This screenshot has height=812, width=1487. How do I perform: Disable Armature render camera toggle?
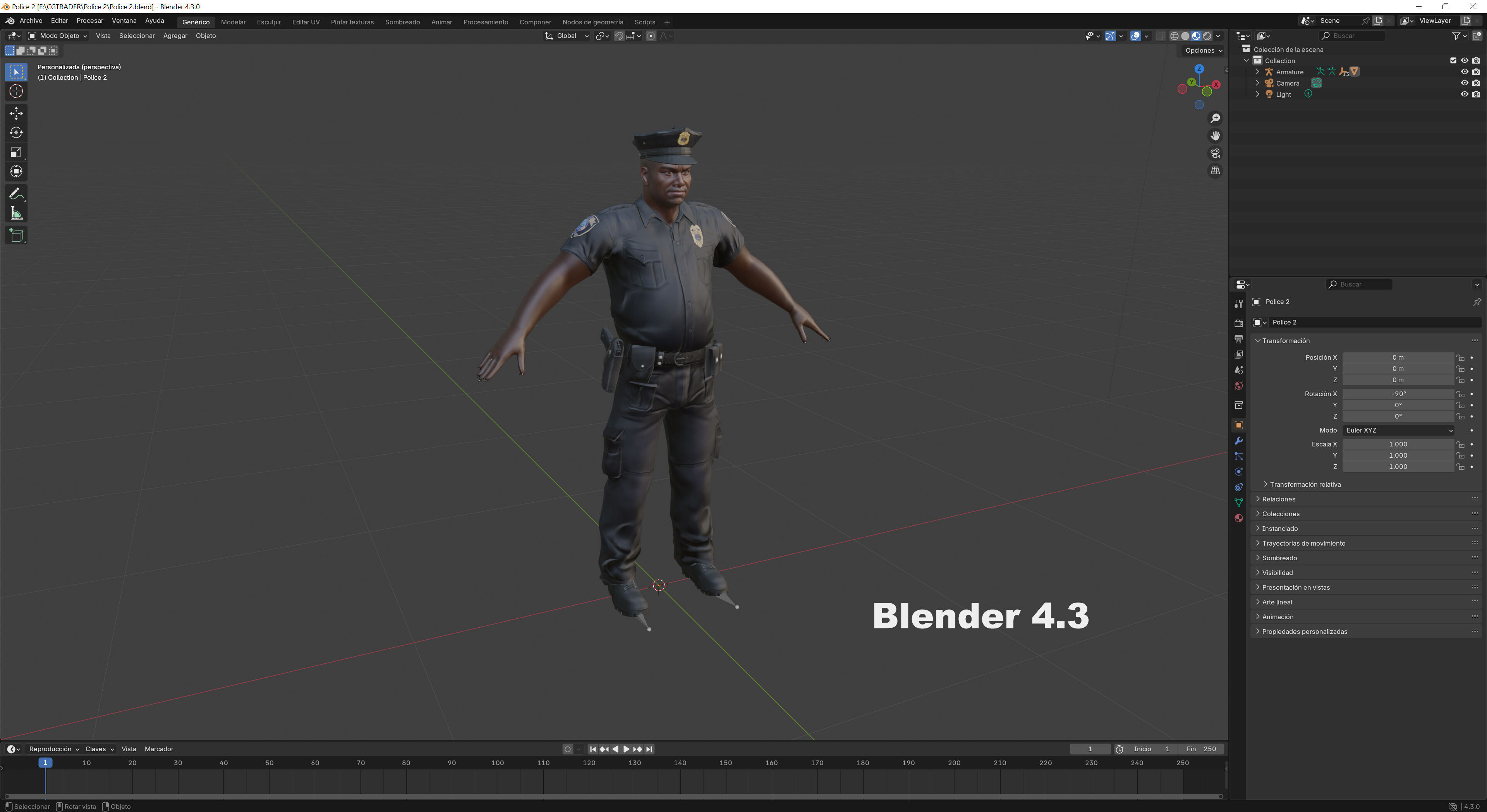(x=1475, y=72)
